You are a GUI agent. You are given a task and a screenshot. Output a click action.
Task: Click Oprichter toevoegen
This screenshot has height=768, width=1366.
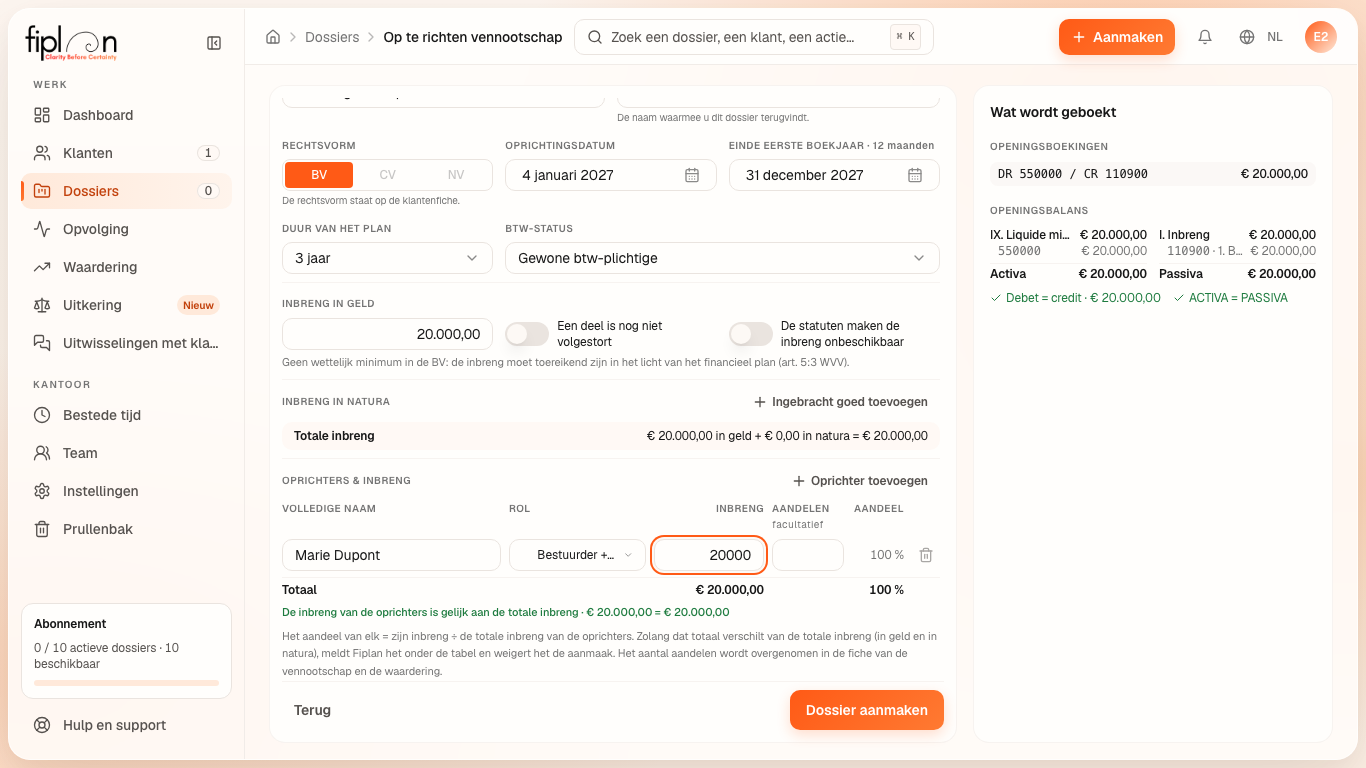(x=860, y=481)
